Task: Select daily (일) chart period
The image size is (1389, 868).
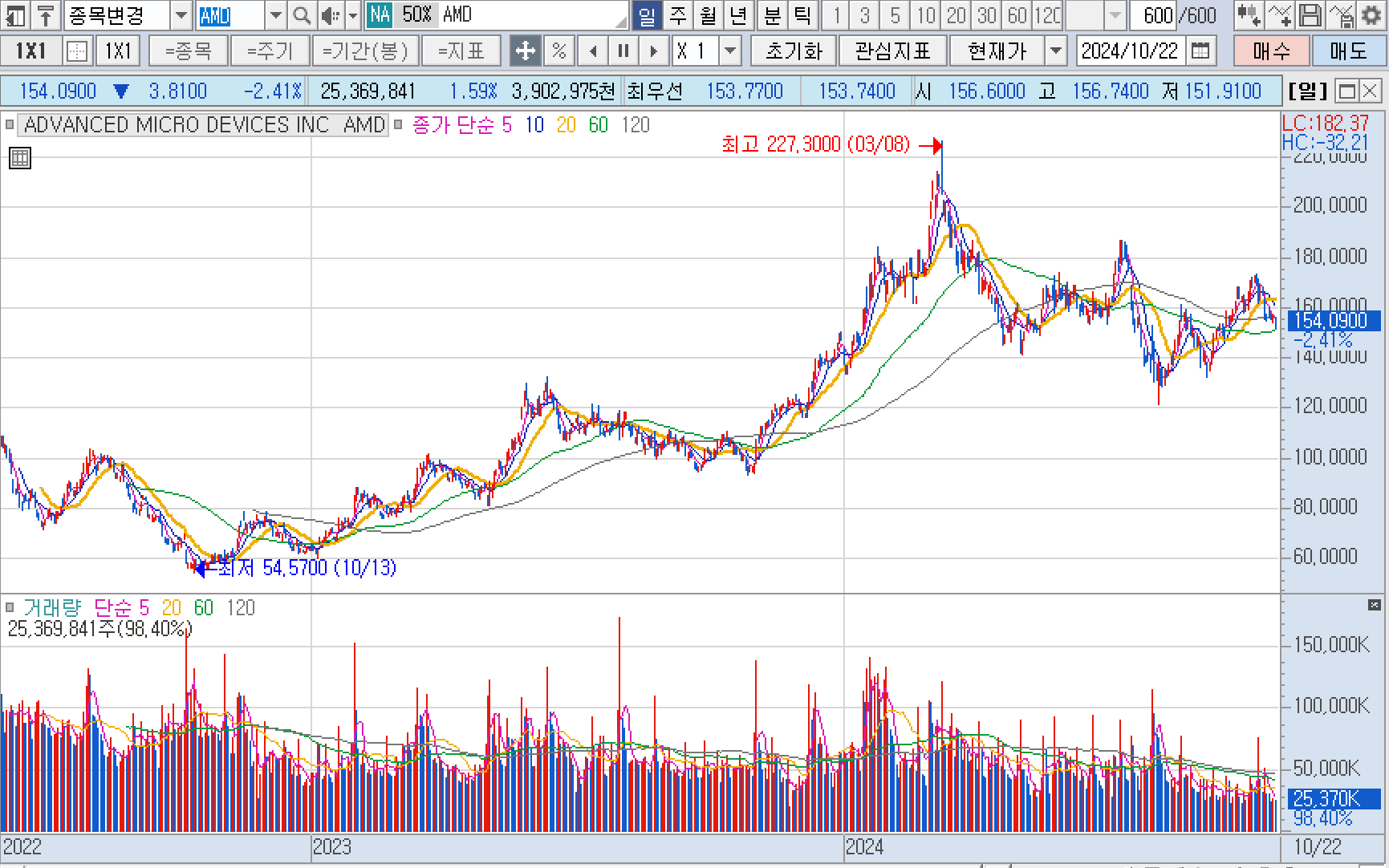Action: (x=647, y=15)
